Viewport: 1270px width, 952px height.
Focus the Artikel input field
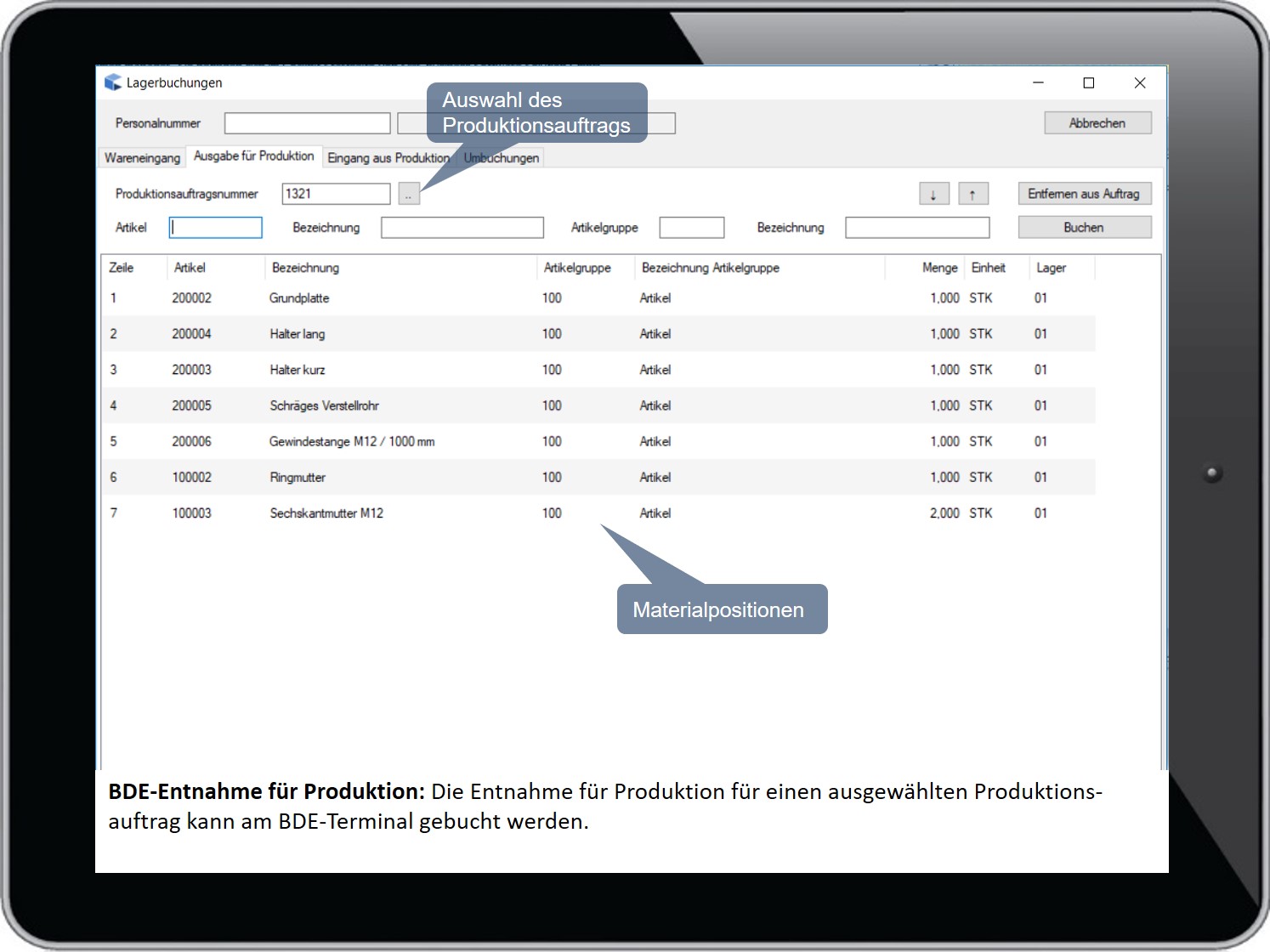(x=216, y=228)
